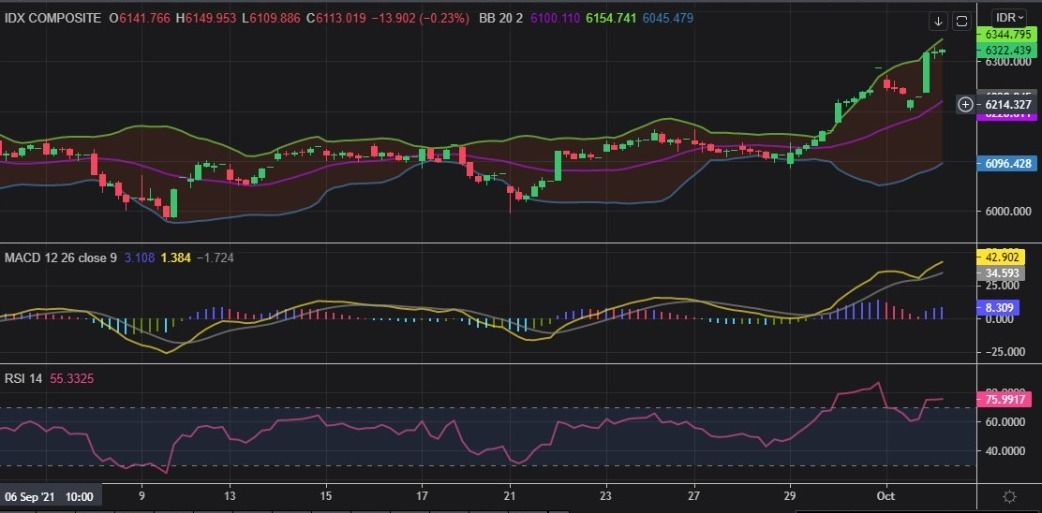Click the open value O6141.766
Screen dimensions: 1042x513
click(x=140, y=19)
